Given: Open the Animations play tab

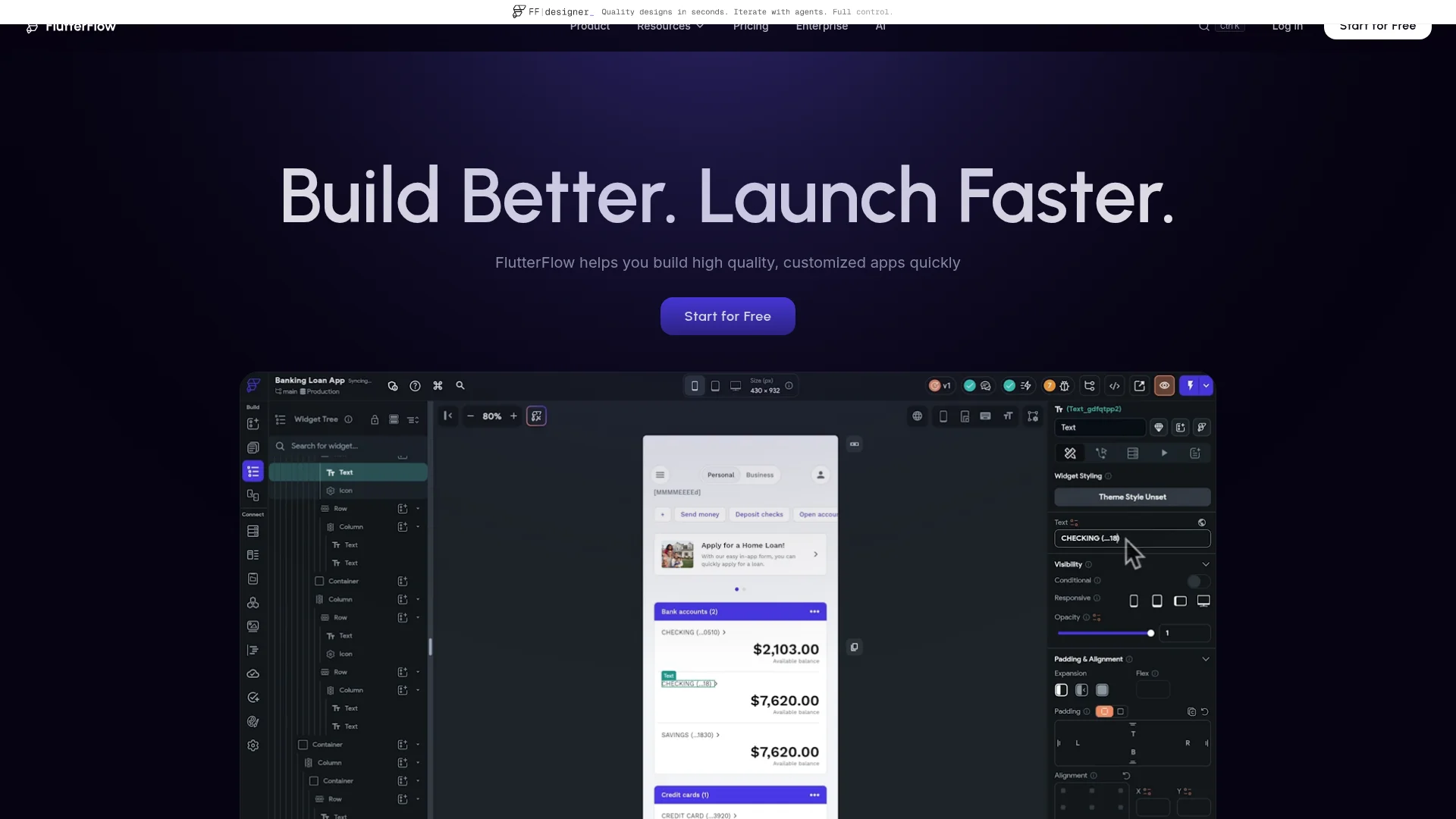Looking at the screenshot, I should pyautogui.click(x=1164, y=453).
